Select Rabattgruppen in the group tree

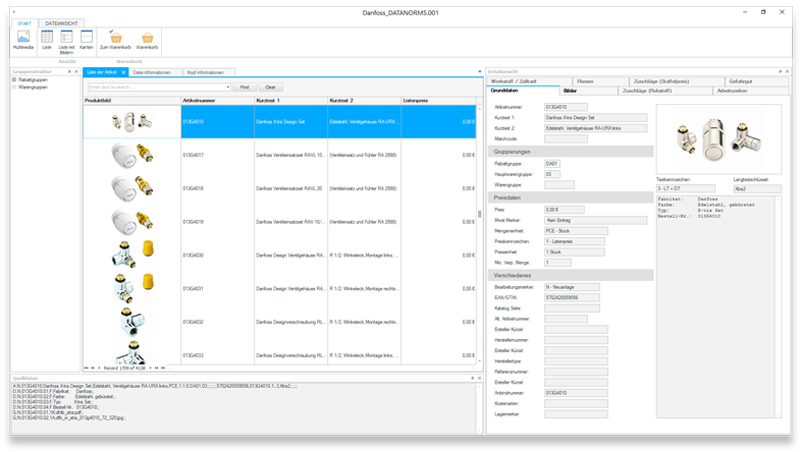pyautogui.click(x=33, y=80)
